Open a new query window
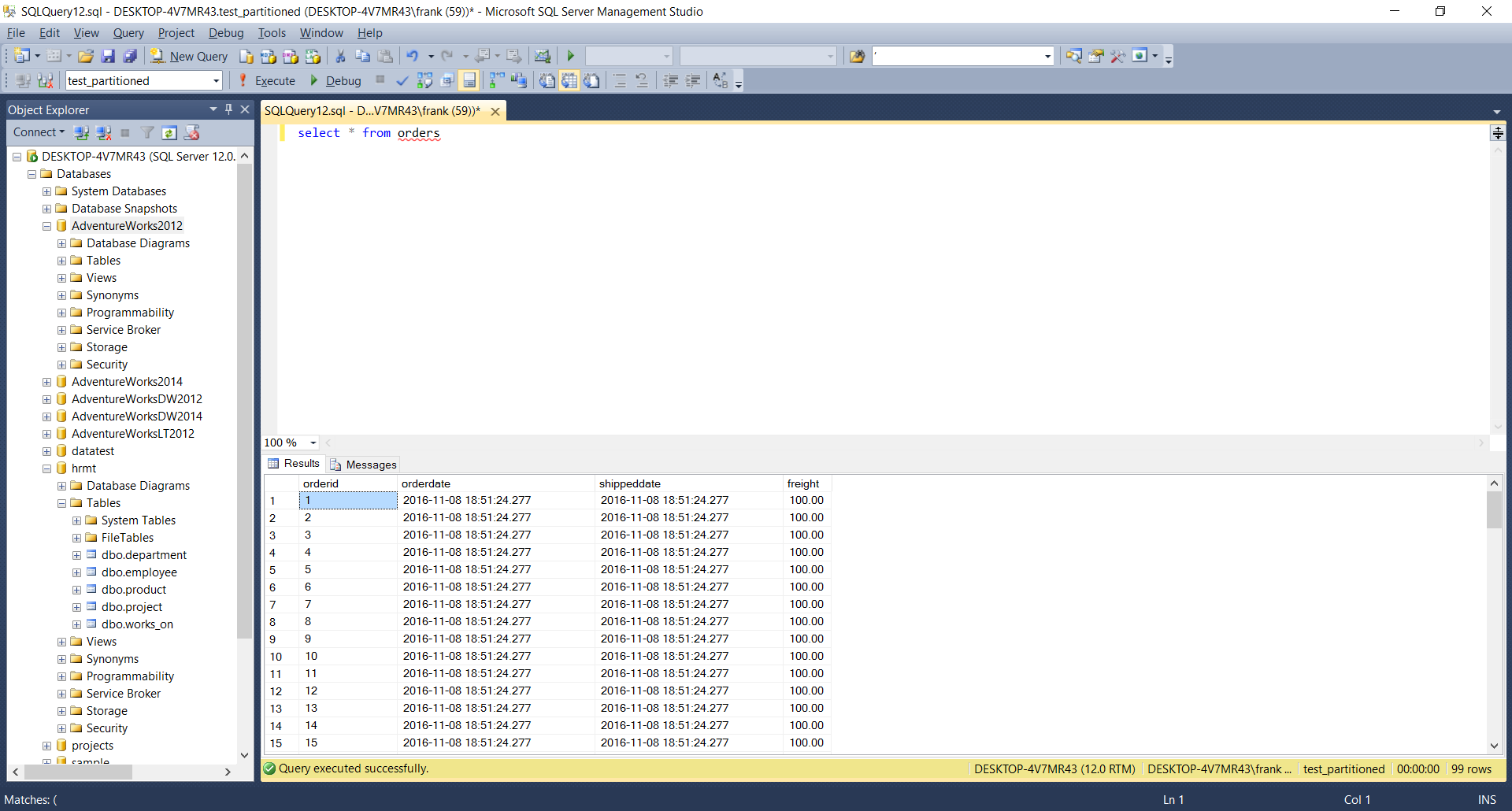The image size is (1512, 811). pyautogui.click(x=189, y=56)
